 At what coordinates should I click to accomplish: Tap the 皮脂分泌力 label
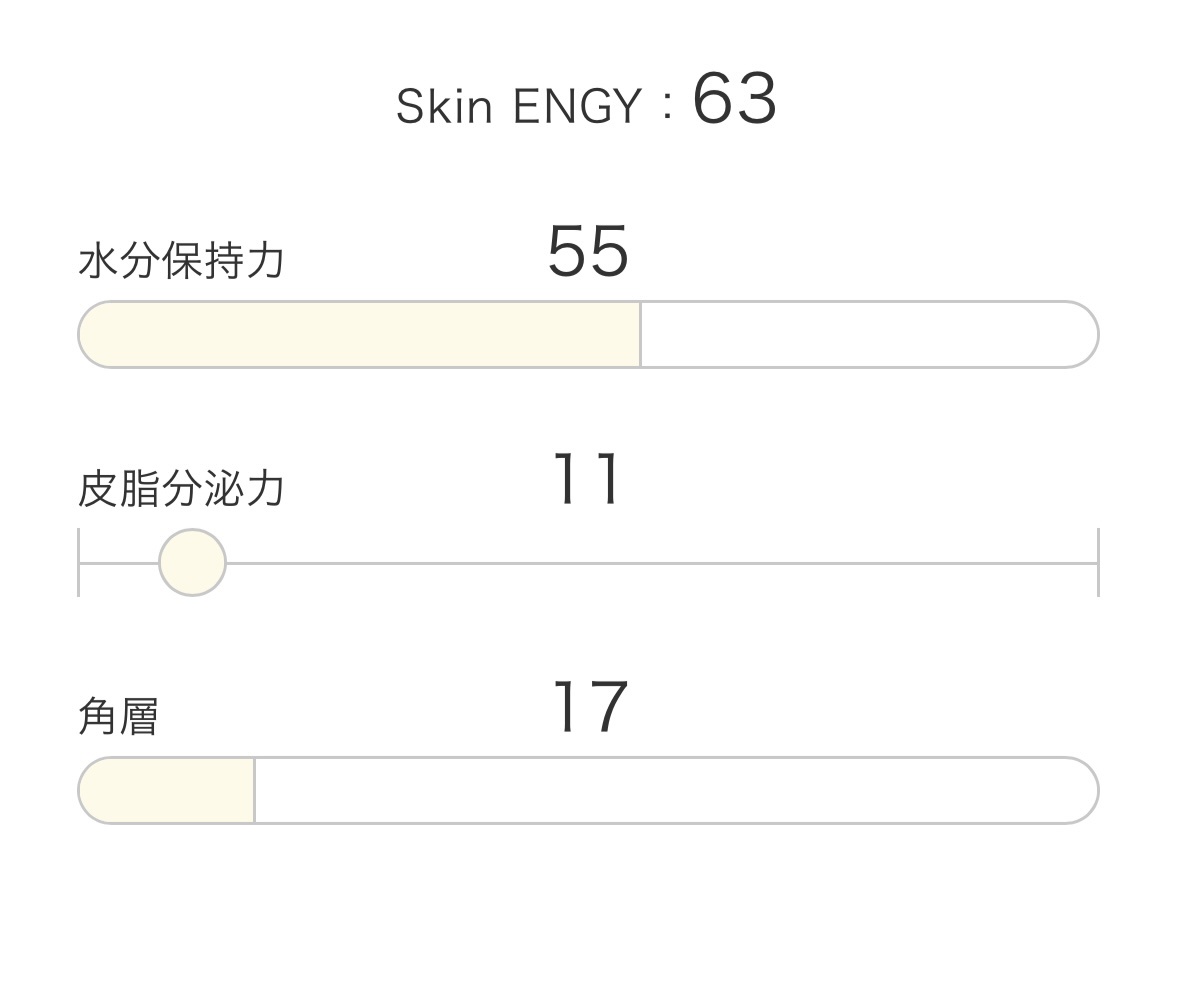pyautogui.click(x=181, y=489)
